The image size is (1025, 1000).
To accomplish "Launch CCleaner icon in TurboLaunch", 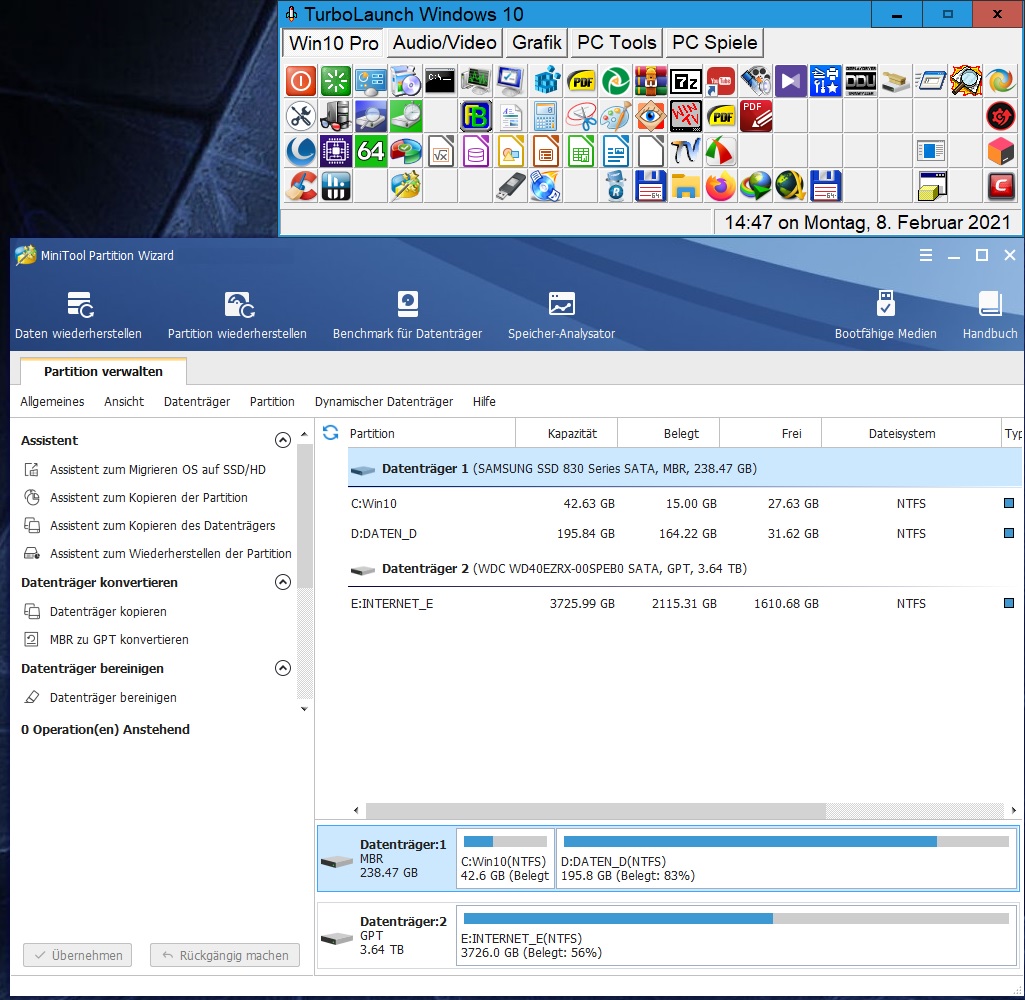I will [300, 186].
